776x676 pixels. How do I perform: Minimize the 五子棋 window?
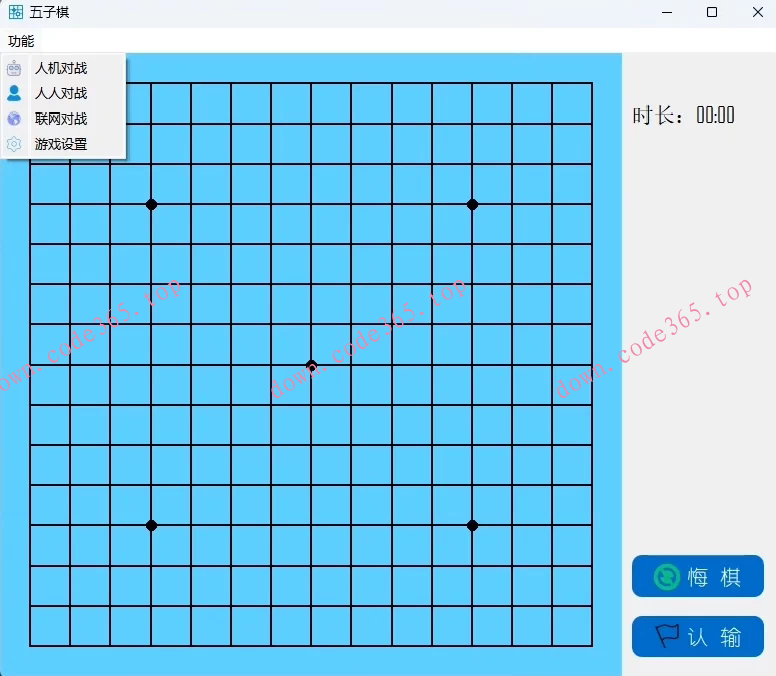tap(667, 12)
